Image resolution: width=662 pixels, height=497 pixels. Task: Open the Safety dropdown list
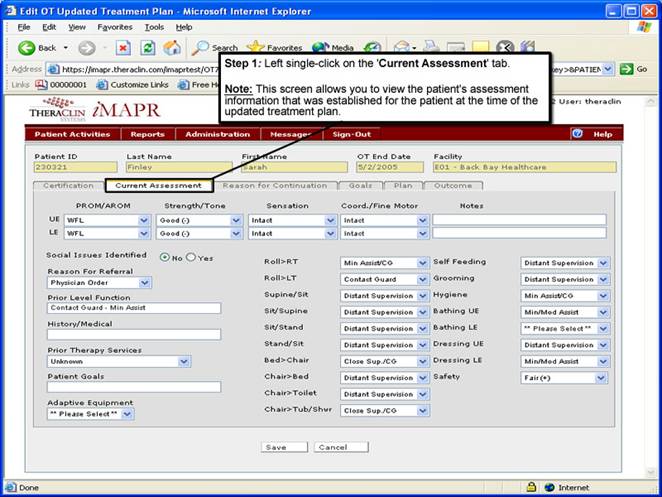[x=601, y=378]
